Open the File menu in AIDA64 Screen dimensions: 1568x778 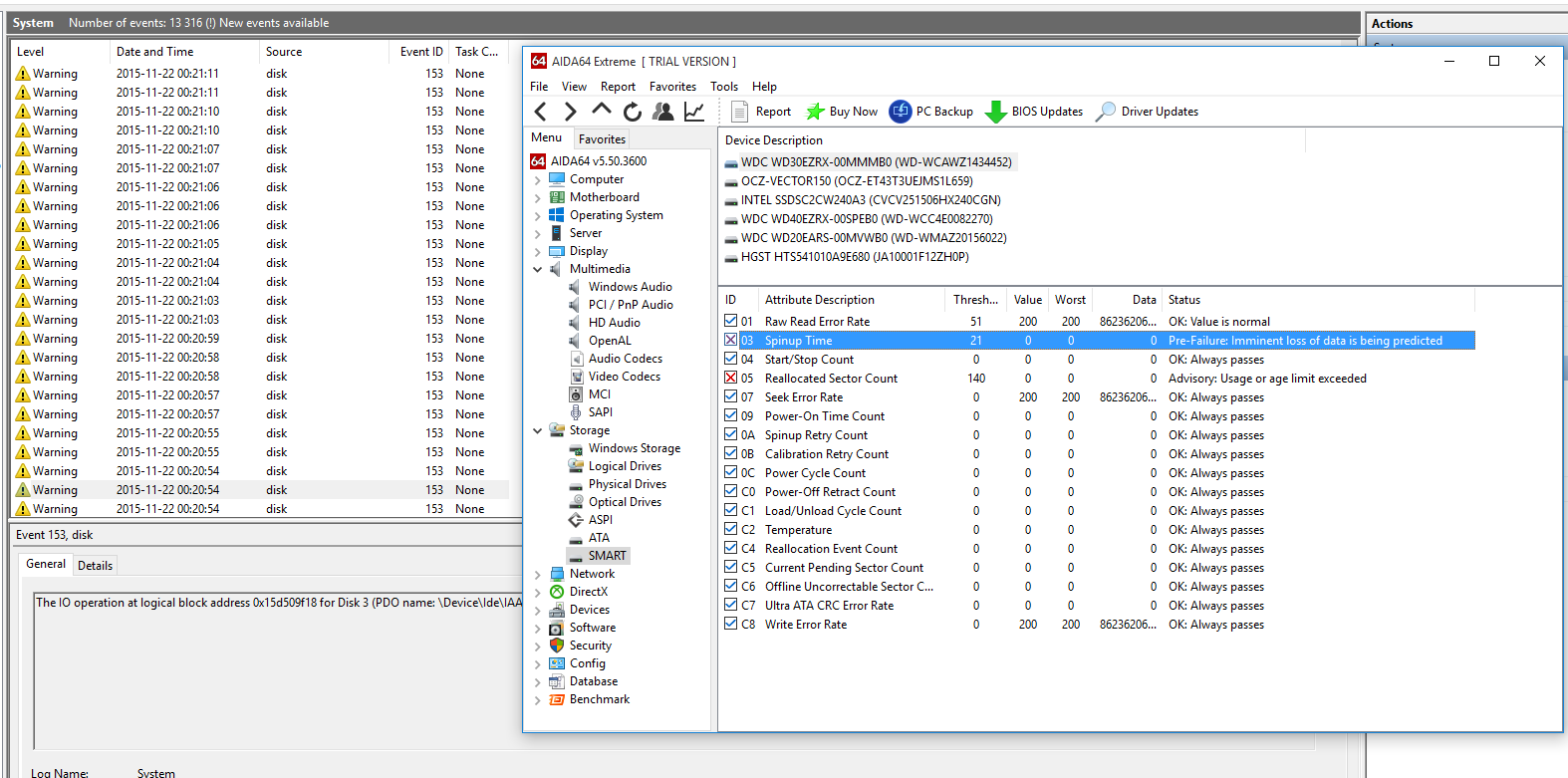[539, 87]
